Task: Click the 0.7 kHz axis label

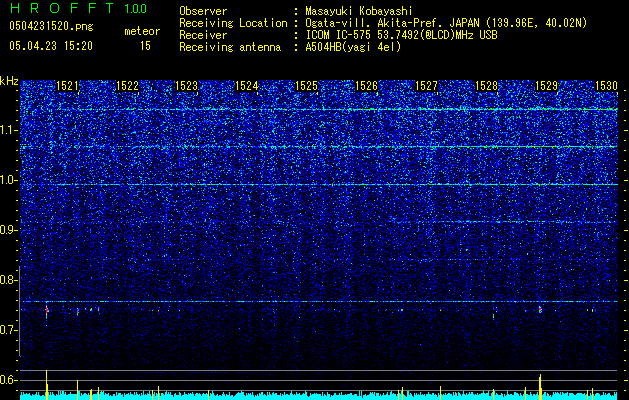Action: [x=9, y=330]
